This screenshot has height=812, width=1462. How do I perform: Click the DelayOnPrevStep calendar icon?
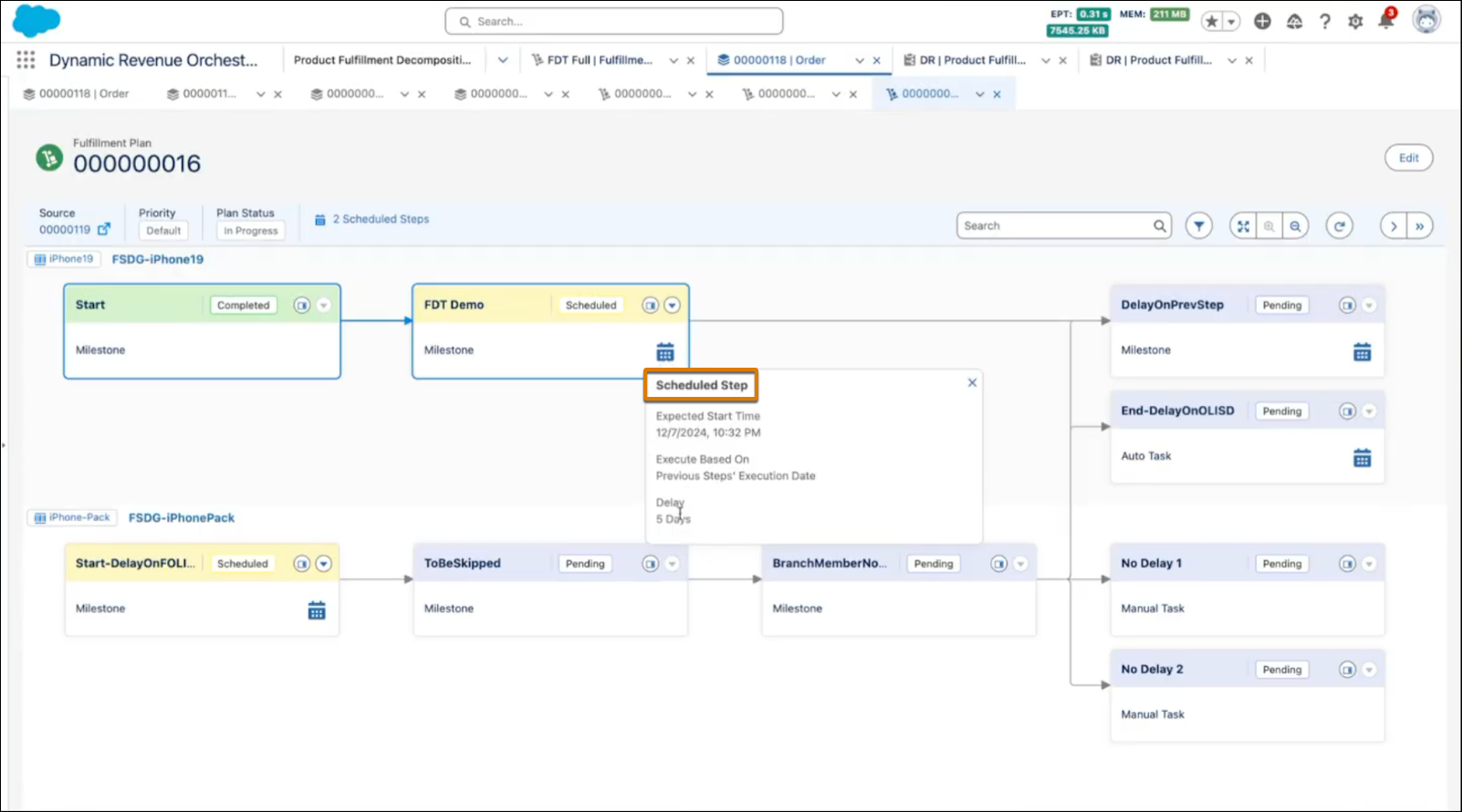click(1363, 351)
